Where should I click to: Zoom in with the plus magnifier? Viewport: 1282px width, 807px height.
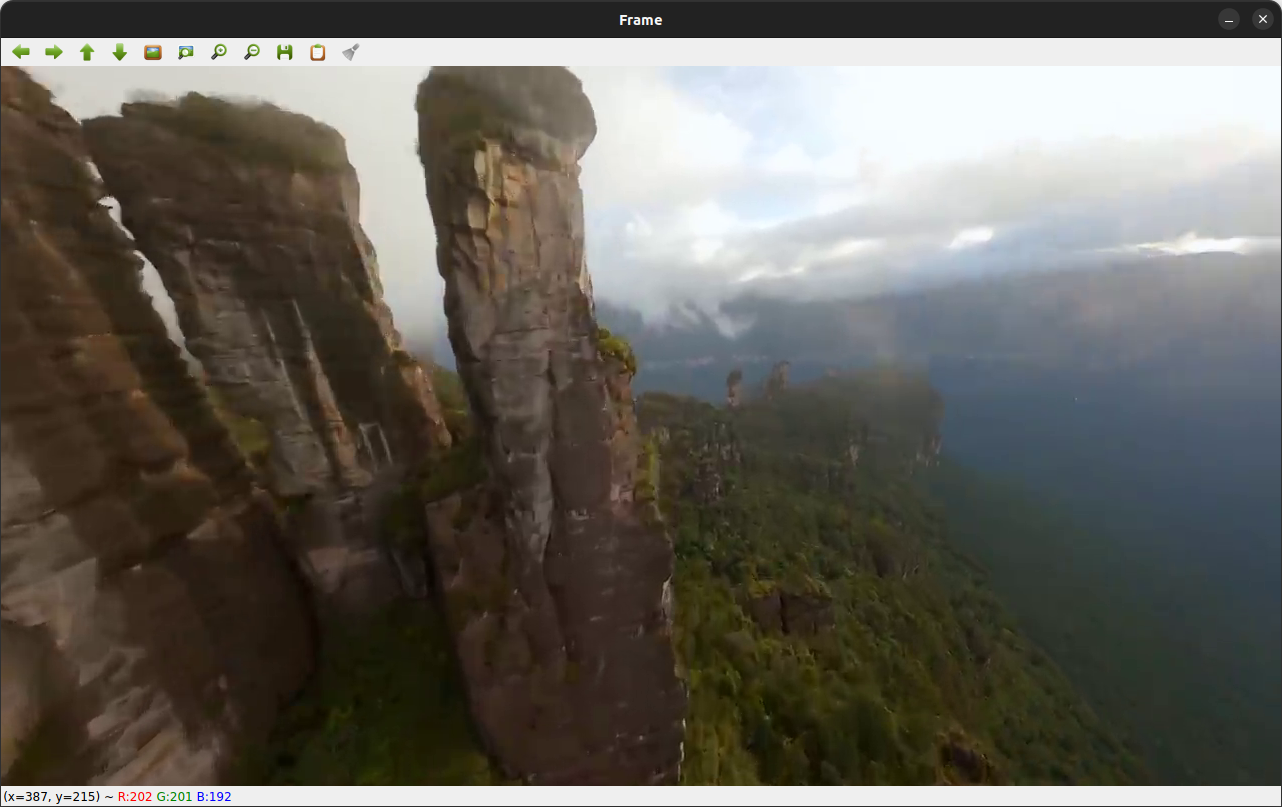coord(219,52)
